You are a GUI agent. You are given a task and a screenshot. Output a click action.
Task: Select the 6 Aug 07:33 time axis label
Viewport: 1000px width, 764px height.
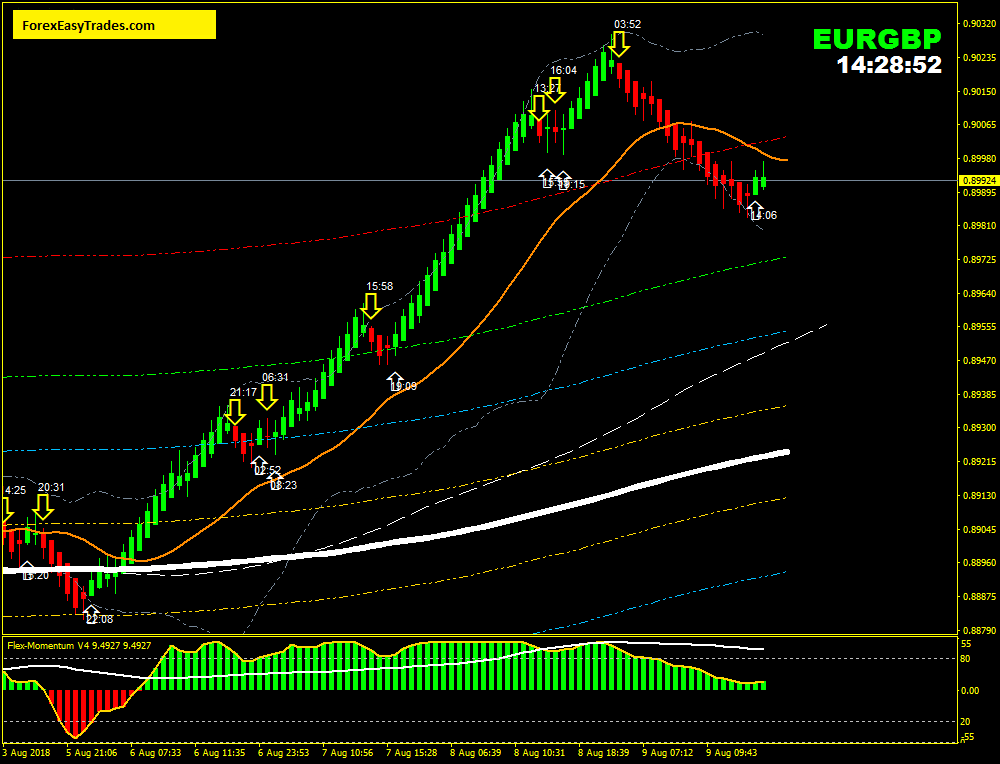(x=155, y=752)
